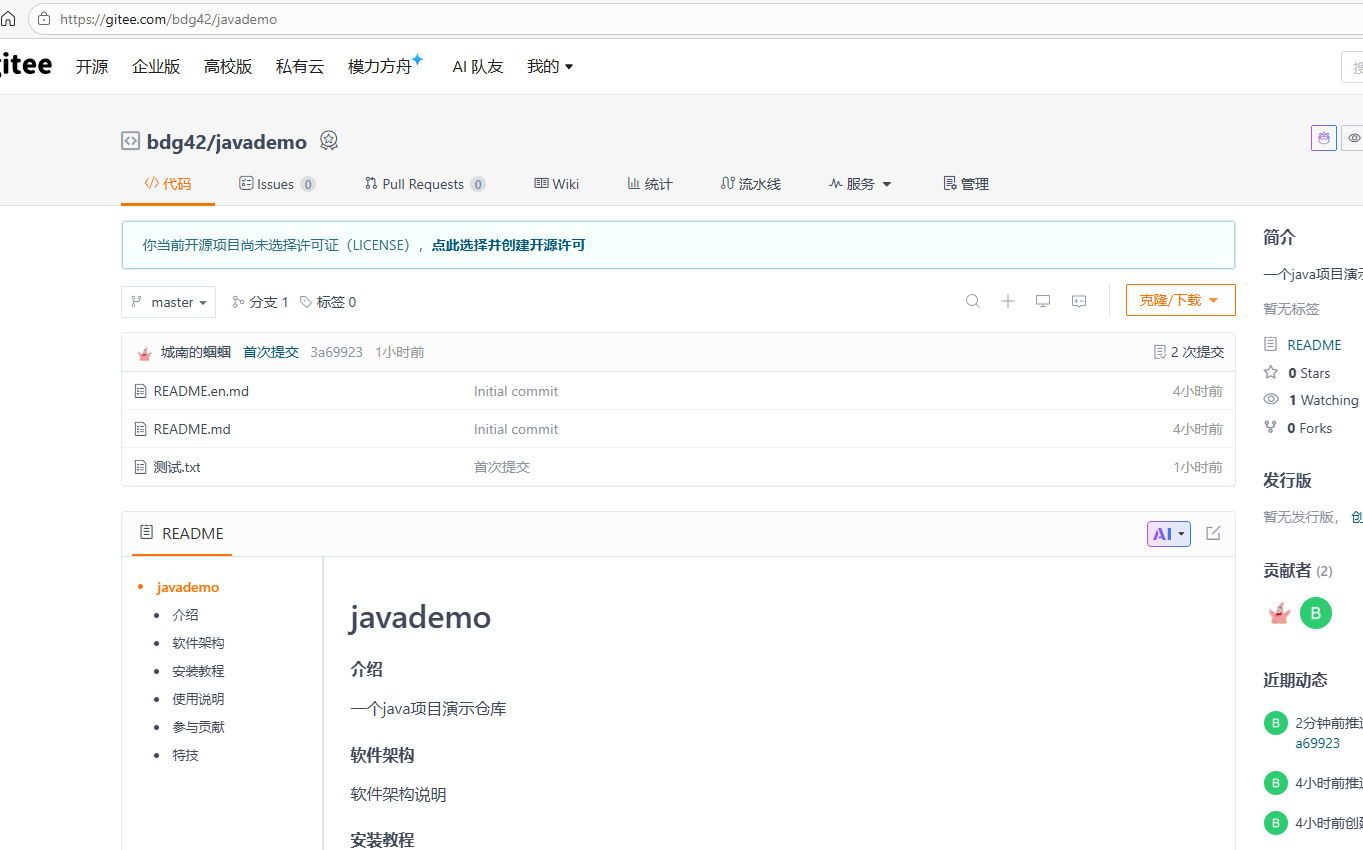
Task: Open the README.md file
Action: pyautogui.click(x=192, y=429)
